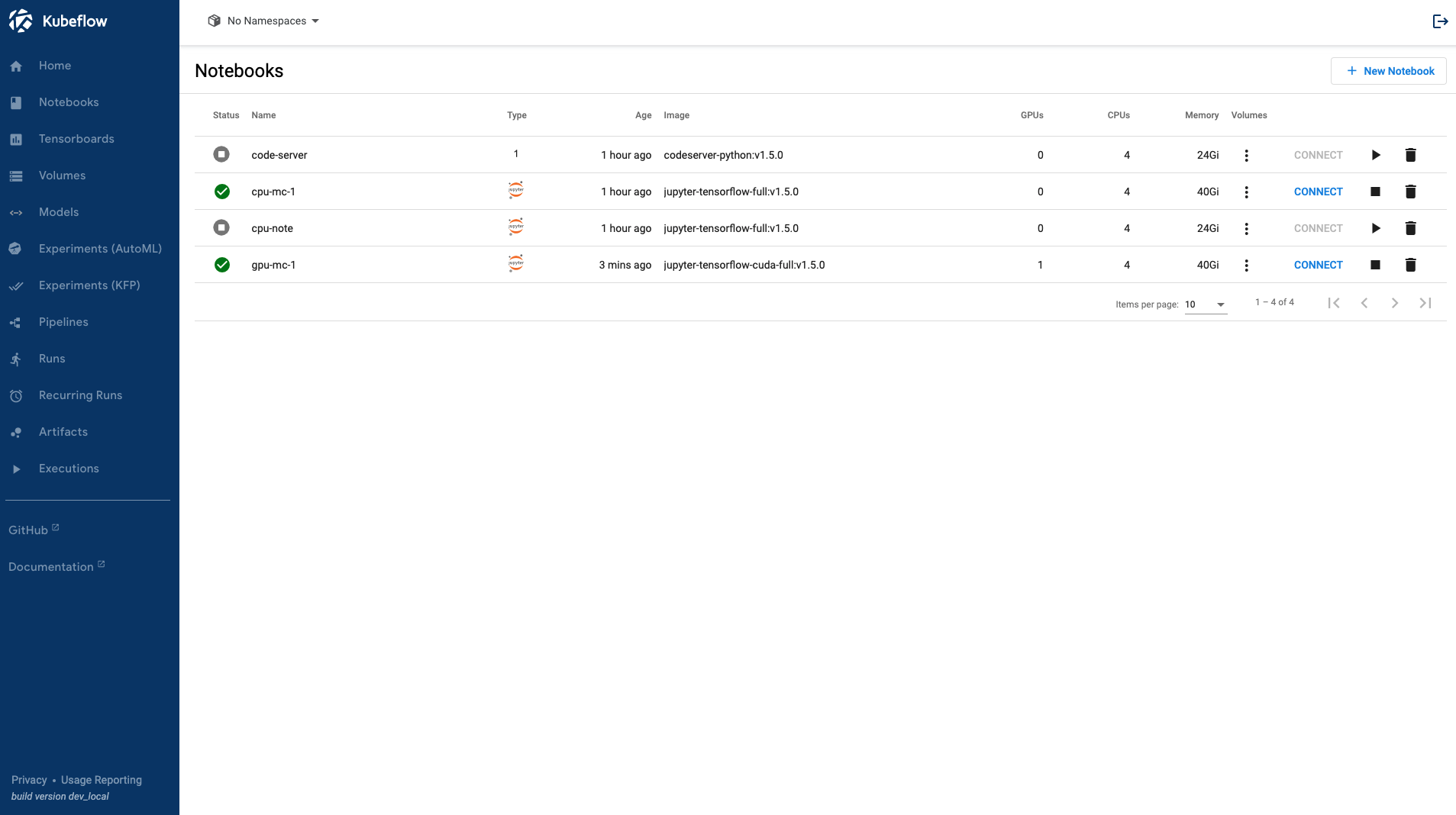1456x815 pixels.
Task: Go to next page of notebooks
Action: (x=1394, y=303)
